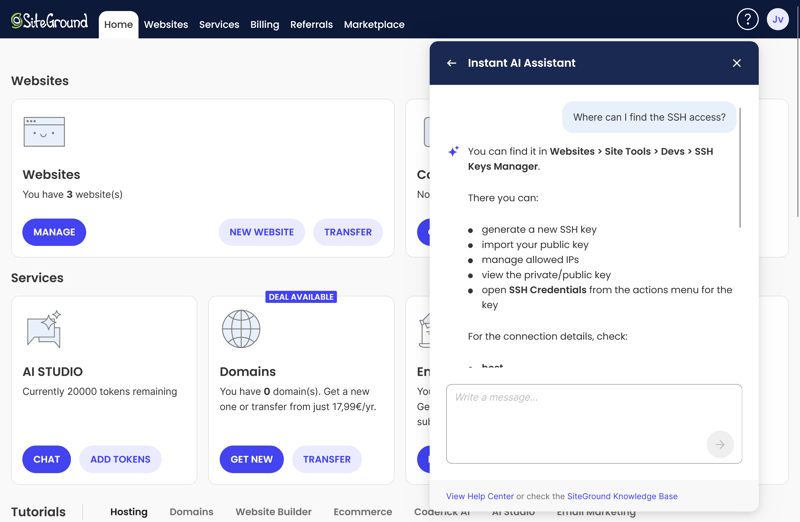Screen dimensions: 800x522
Task: Open the SiteGround Knowledge Base link
Action: pyautogui.click(x=622, y=496)
